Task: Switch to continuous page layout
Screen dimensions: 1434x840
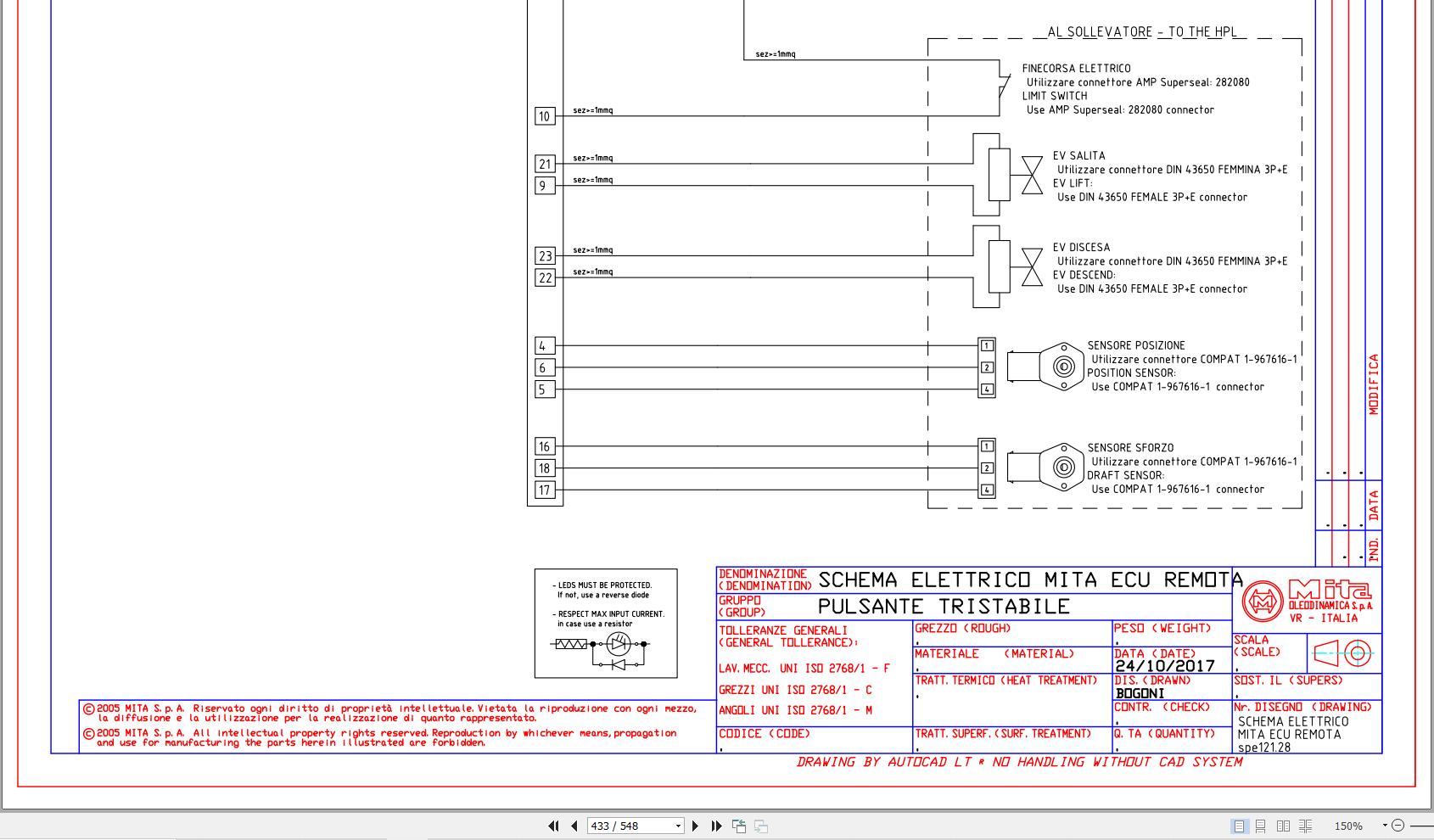Action: [1261, 826]
